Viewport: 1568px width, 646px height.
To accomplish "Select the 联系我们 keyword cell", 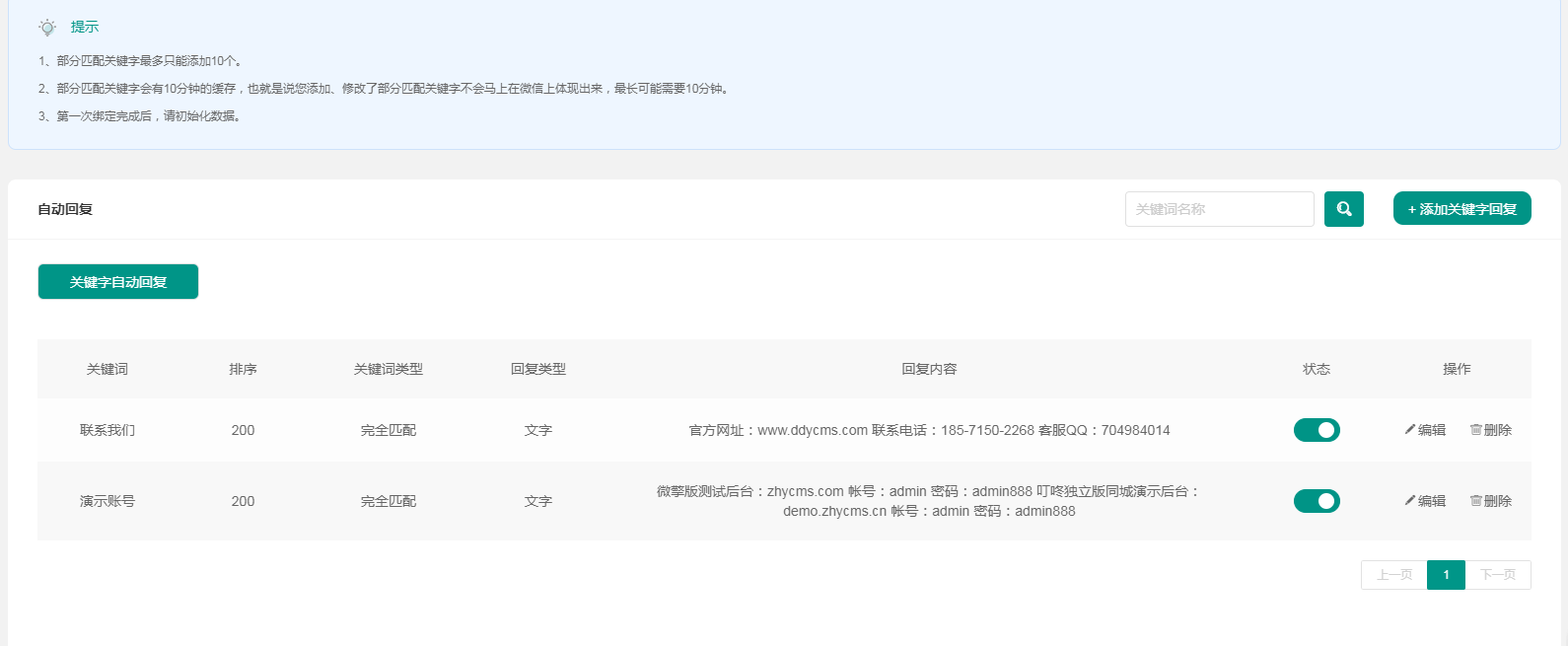I will pos(107,430).
